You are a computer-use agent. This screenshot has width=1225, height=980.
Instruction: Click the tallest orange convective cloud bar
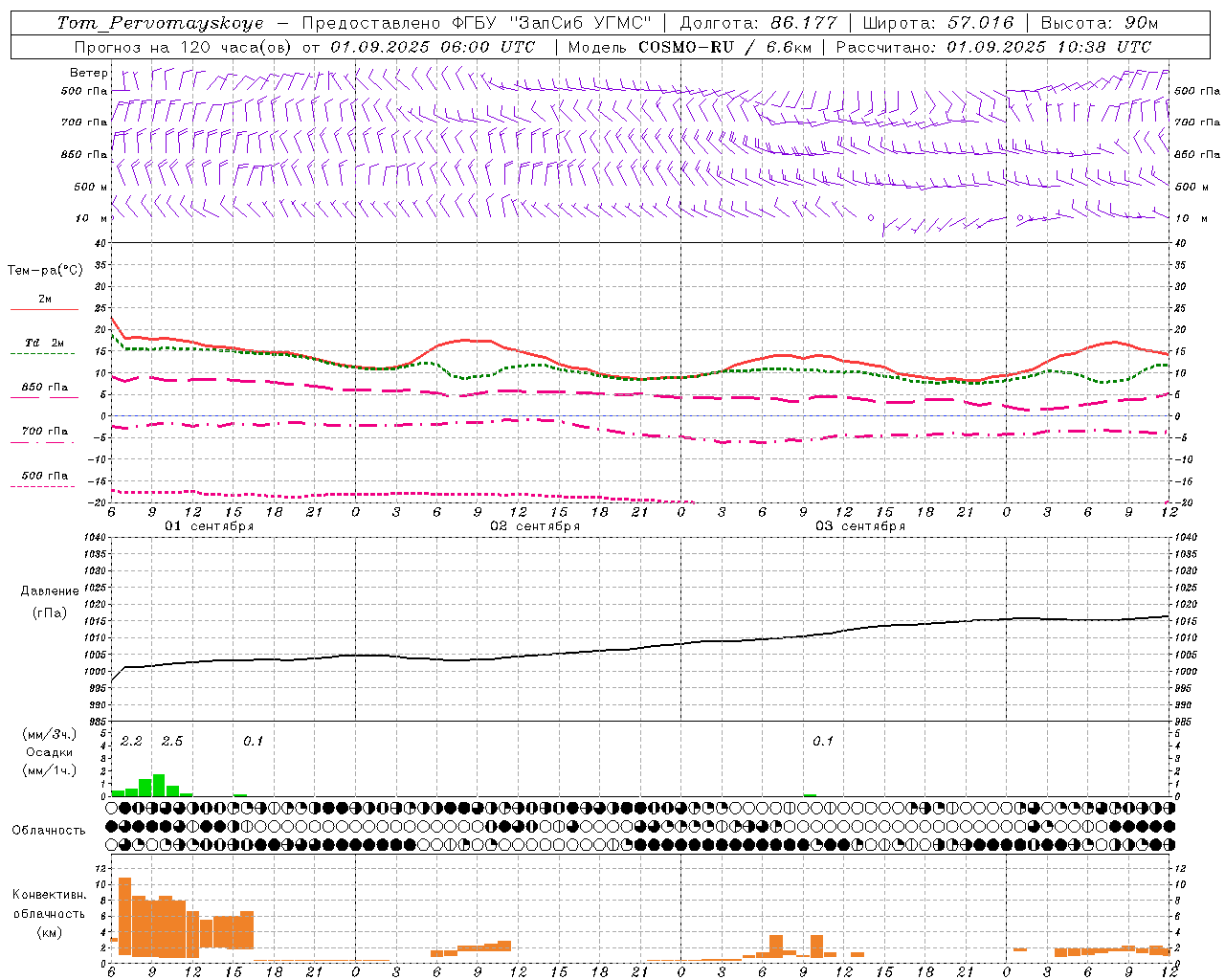point(124,916)
